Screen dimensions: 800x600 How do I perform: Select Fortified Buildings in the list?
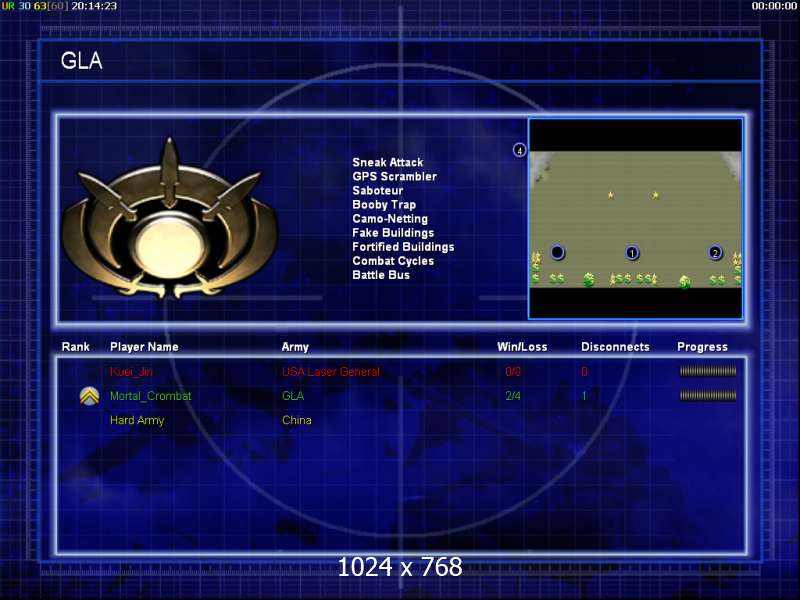403,247
